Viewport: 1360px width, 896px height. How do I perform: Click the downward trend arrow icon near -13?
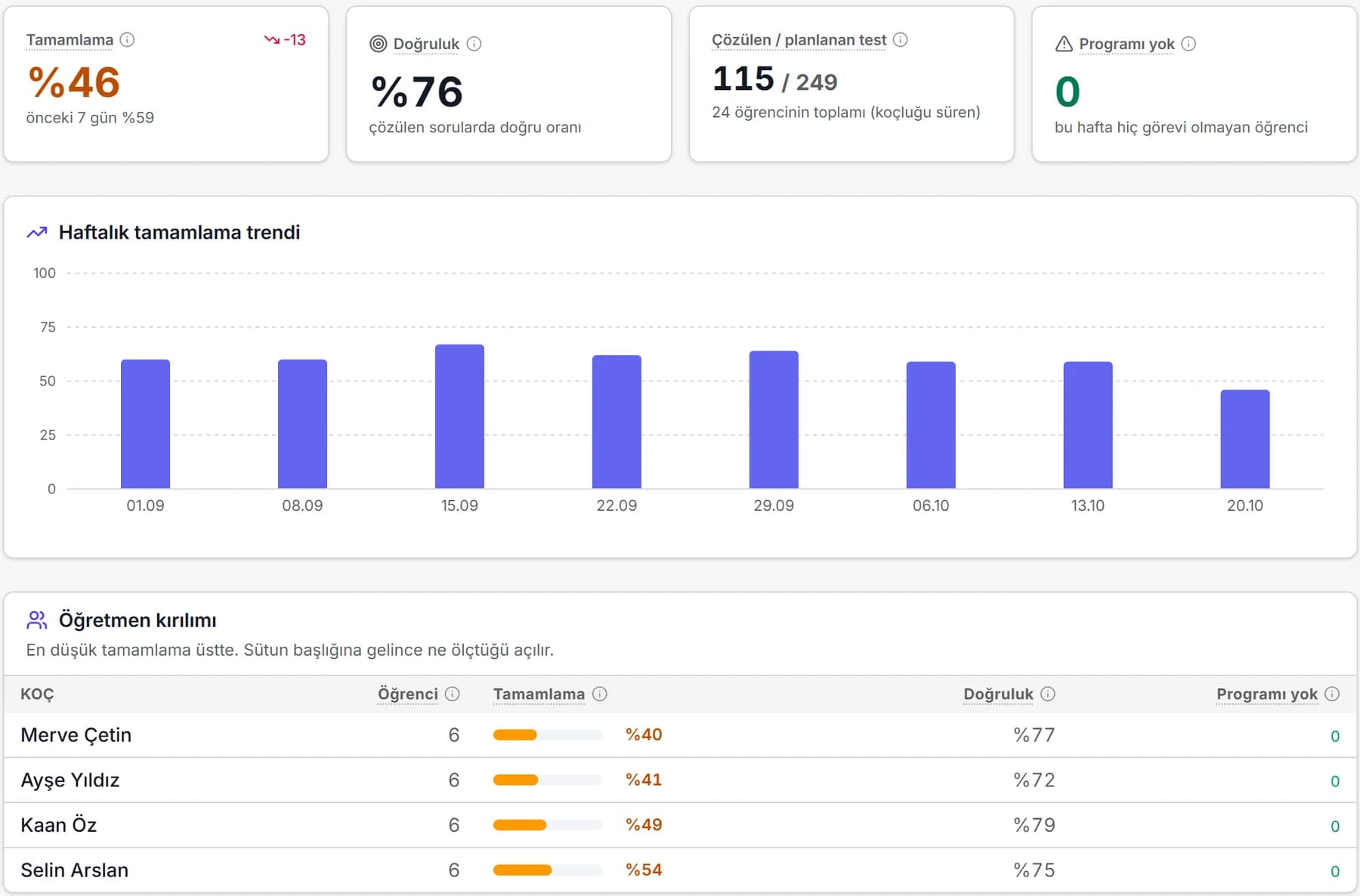[271, 39]
